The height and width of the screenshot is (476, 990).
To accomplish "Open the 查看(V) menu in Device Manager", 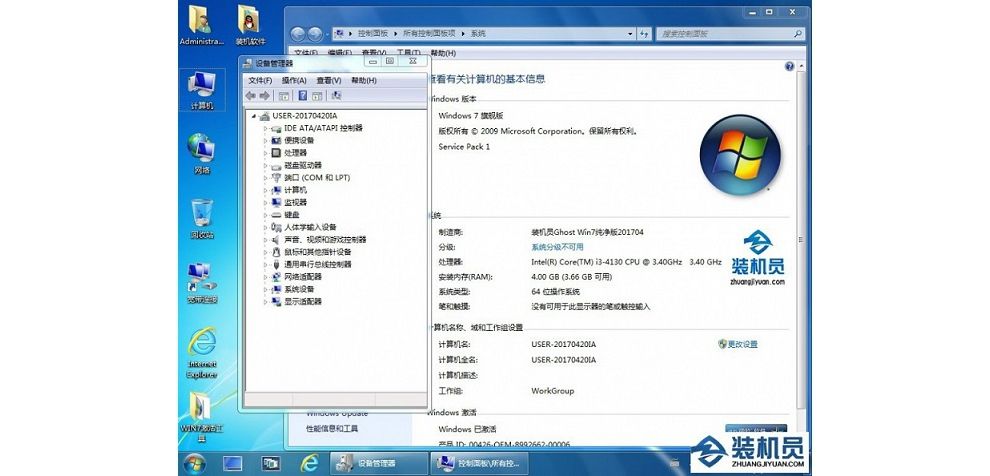I will click(328, 80).
